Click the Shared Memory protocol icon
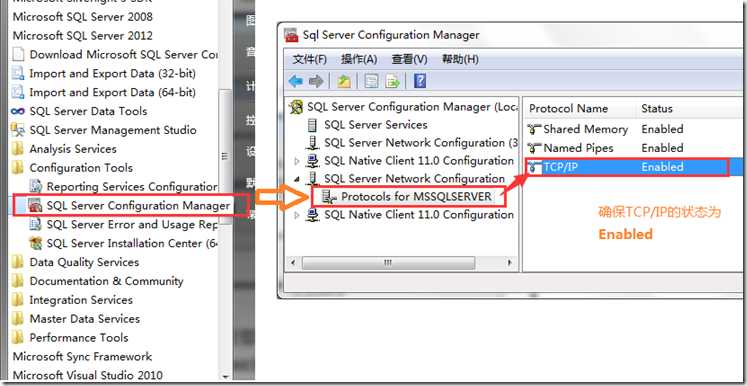The image size is (747, 386). click(535, 129)
